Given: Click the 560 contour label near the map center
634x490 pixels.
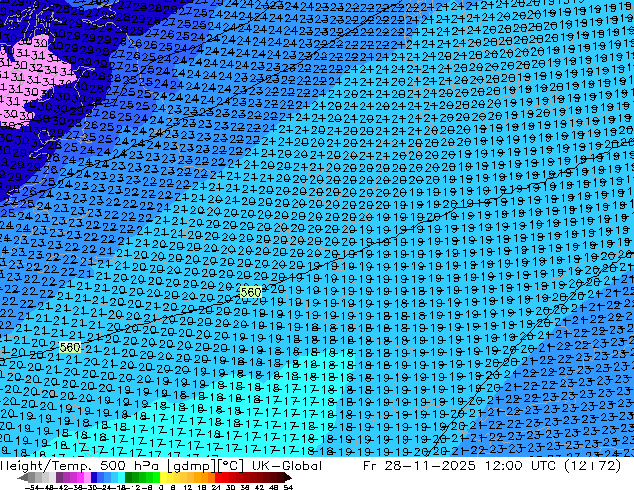Looking at the screenshot, I should 251,292.
